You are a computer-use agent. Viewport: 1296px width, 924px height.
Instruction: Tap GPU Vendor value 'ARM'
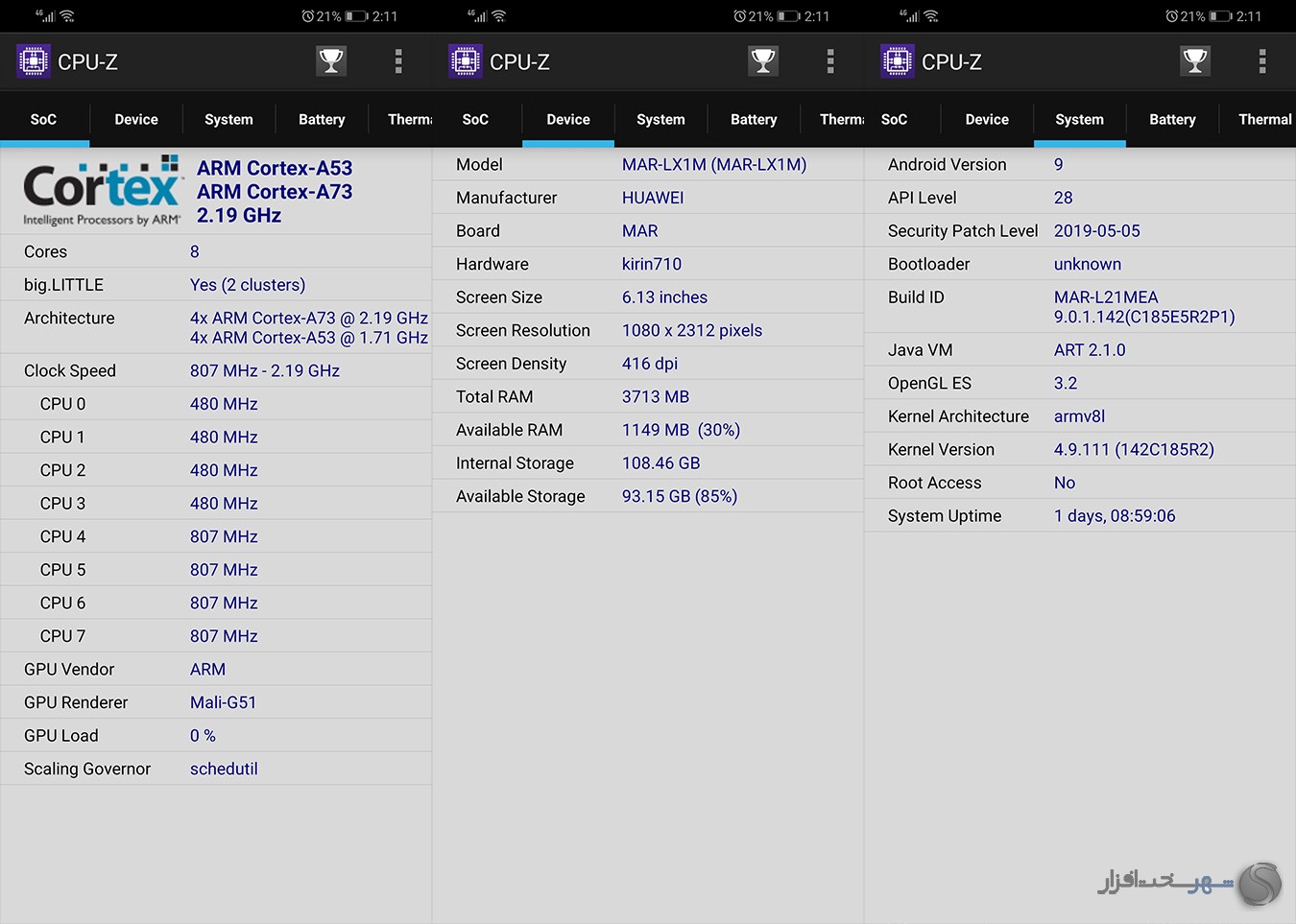[207, 670]
